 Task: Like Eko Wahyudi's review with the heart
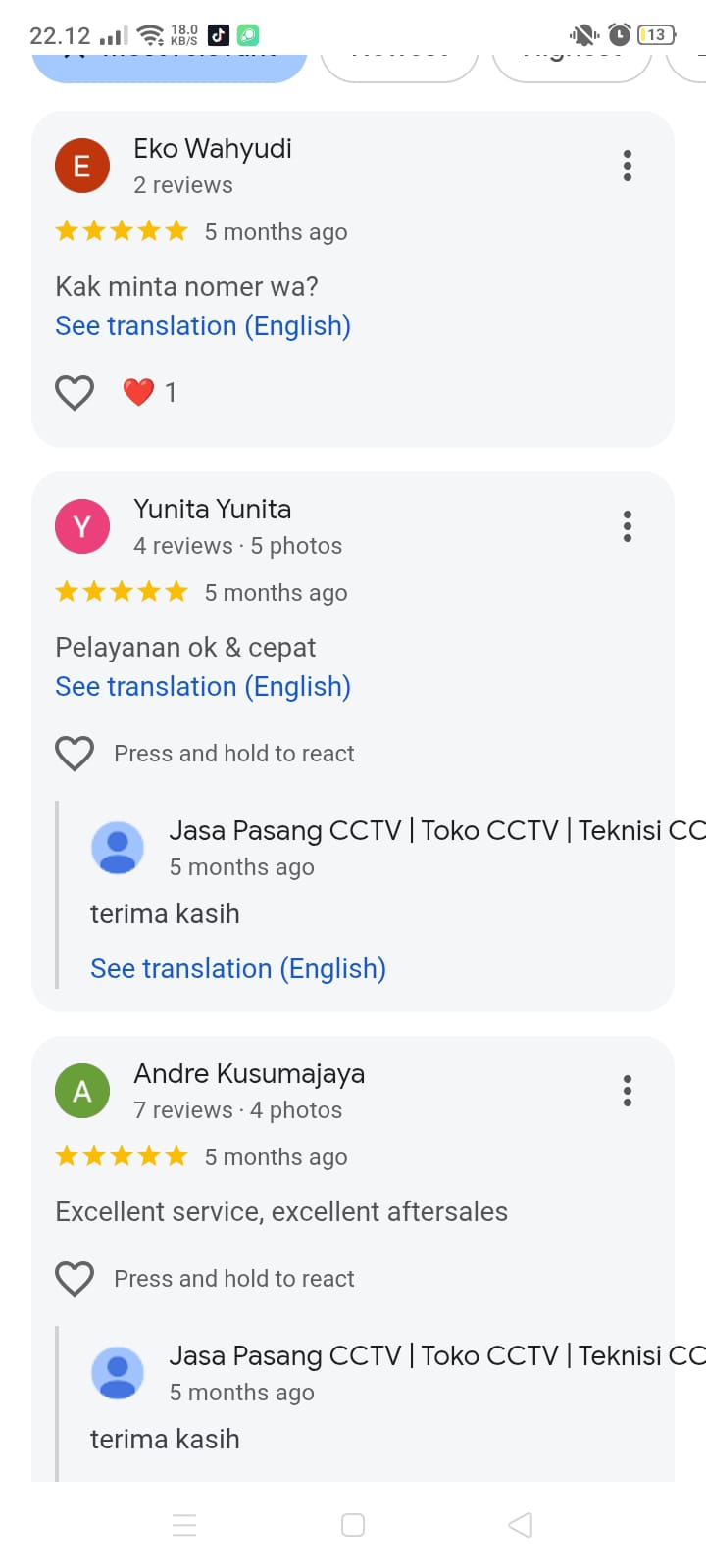point(75,393)
